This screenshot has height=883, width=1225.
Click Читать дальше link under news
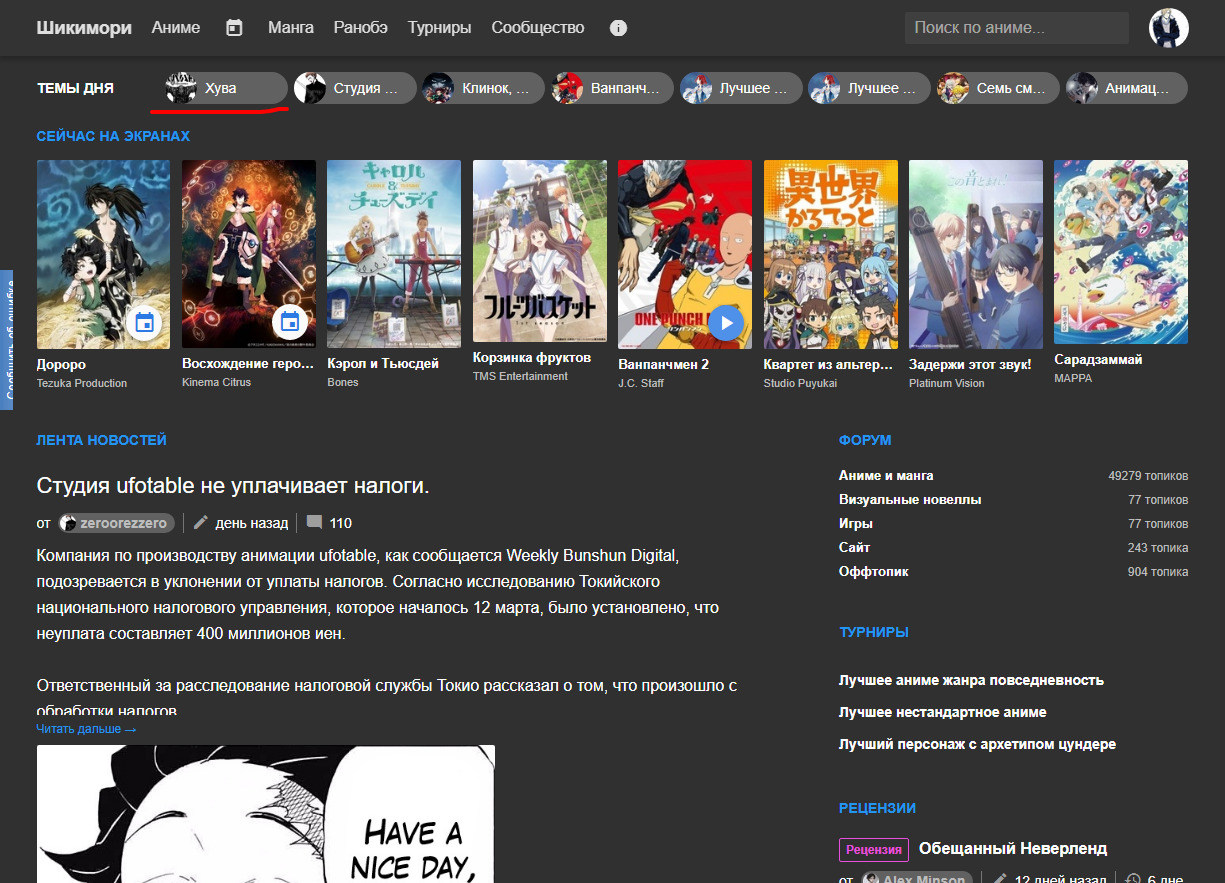[x=86, y=729]
